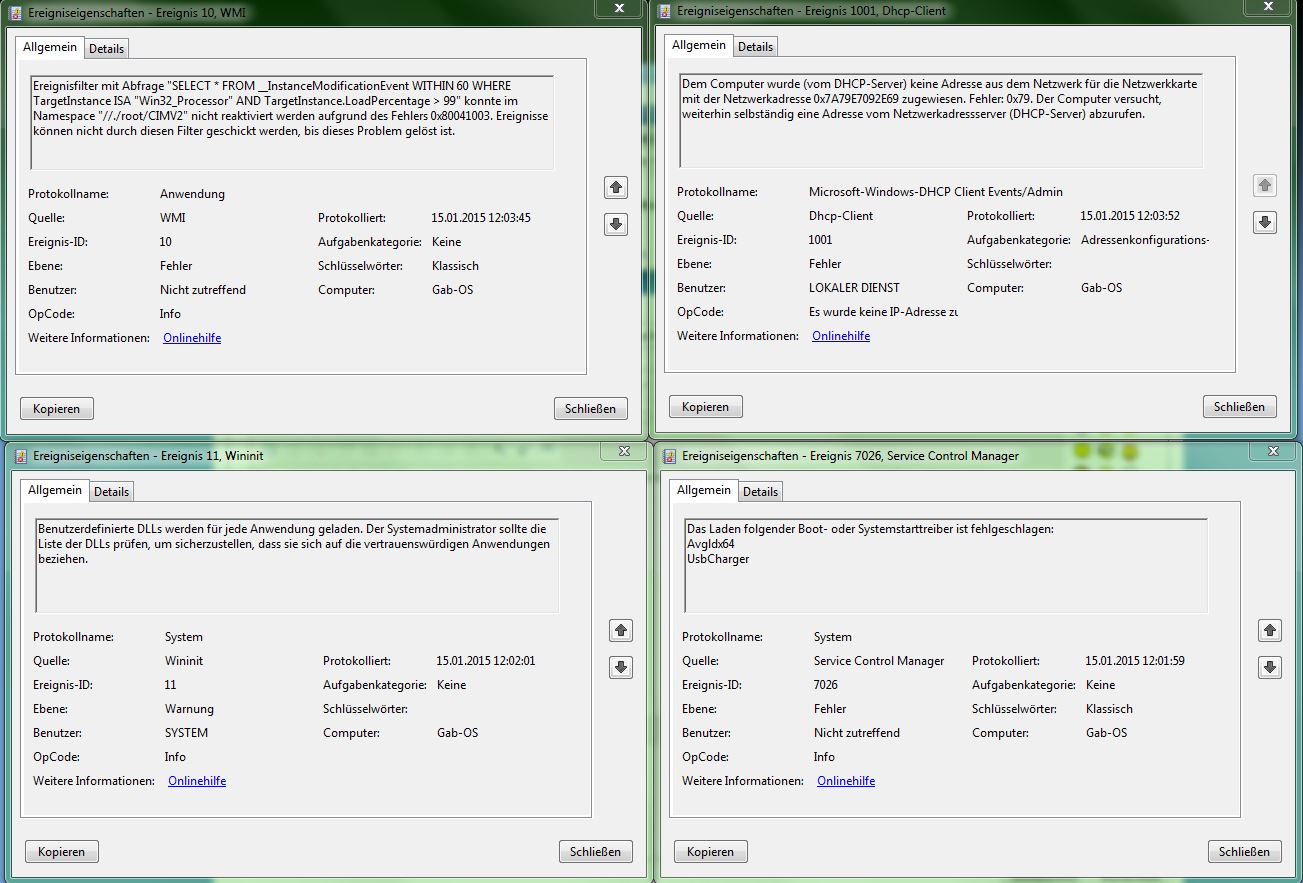
Task: Click down arrow in Service Control Manager window
Action: (1270, 667)
